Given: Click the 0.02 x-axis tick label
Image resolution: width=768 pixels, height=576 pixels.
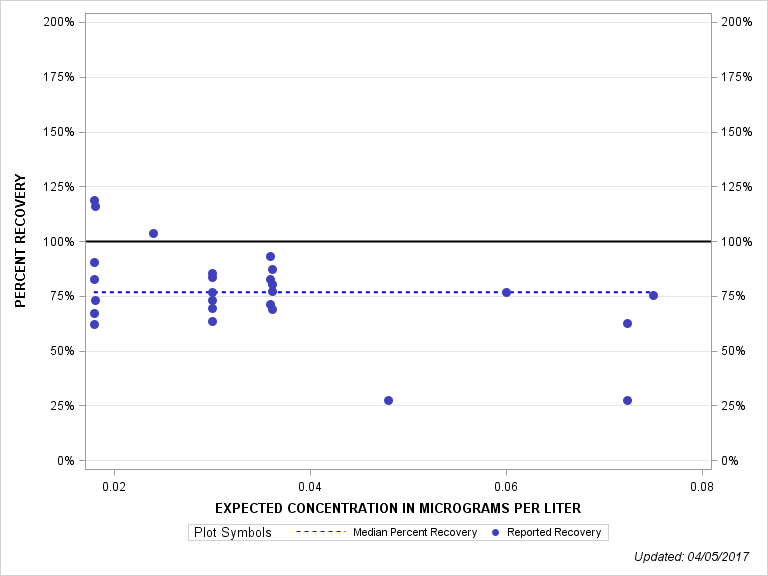Looking at the screenshot, I should [114, 486].
